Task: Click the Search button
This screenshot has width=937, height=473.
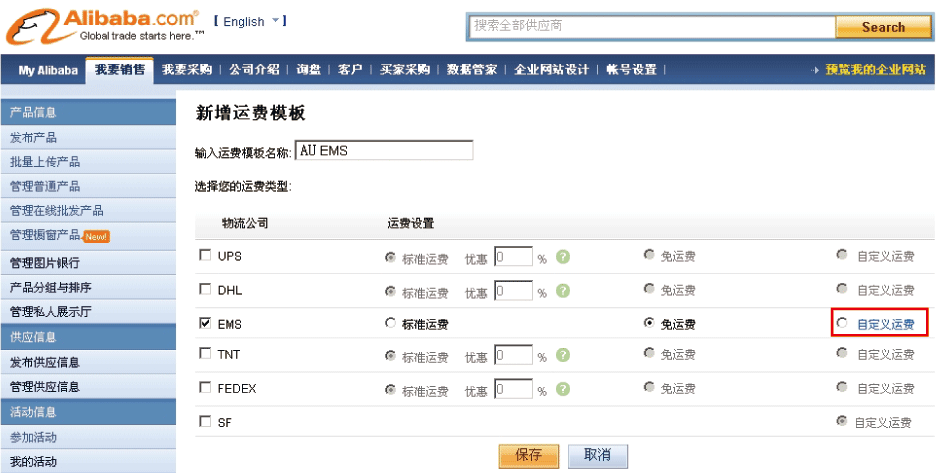Action: pos(883,27)
